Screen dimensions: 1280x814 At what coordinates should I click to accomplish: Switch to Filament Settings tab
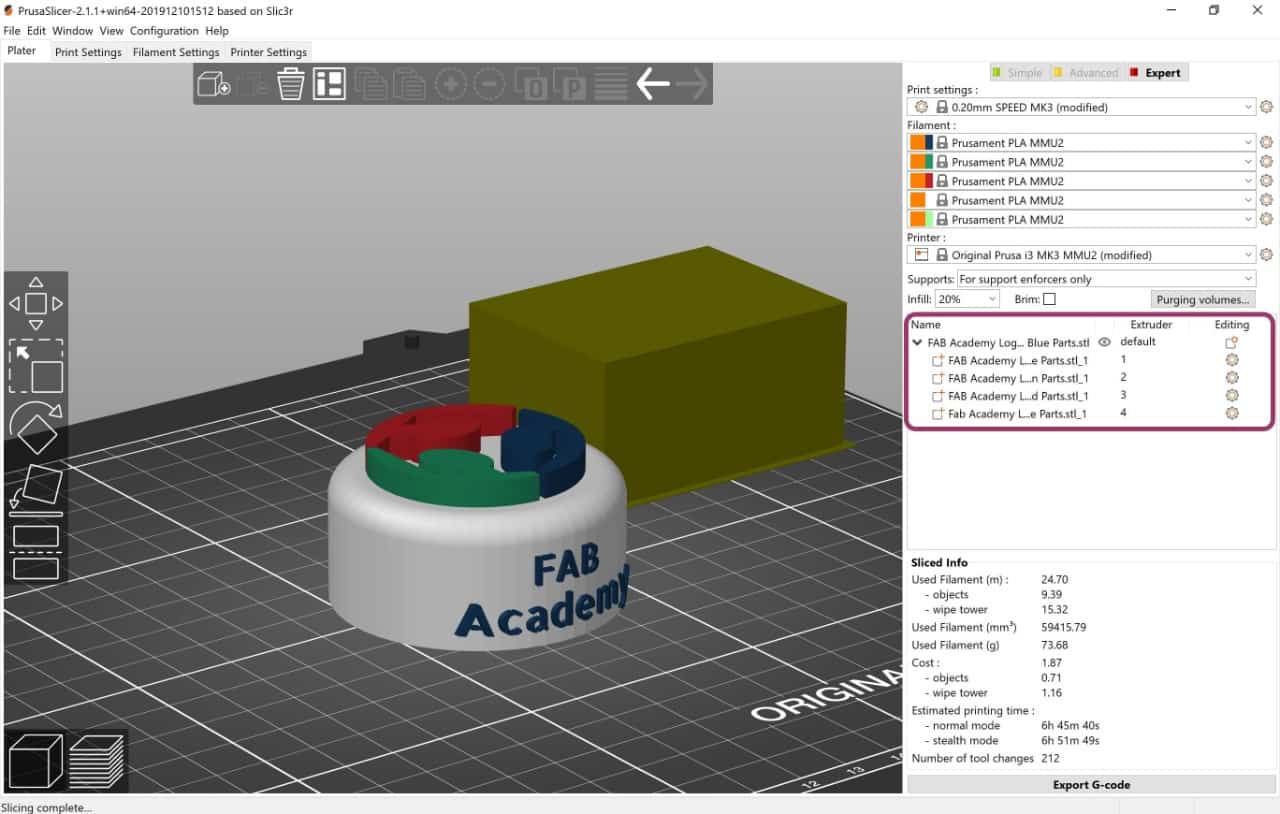click(x=176, y=52)
